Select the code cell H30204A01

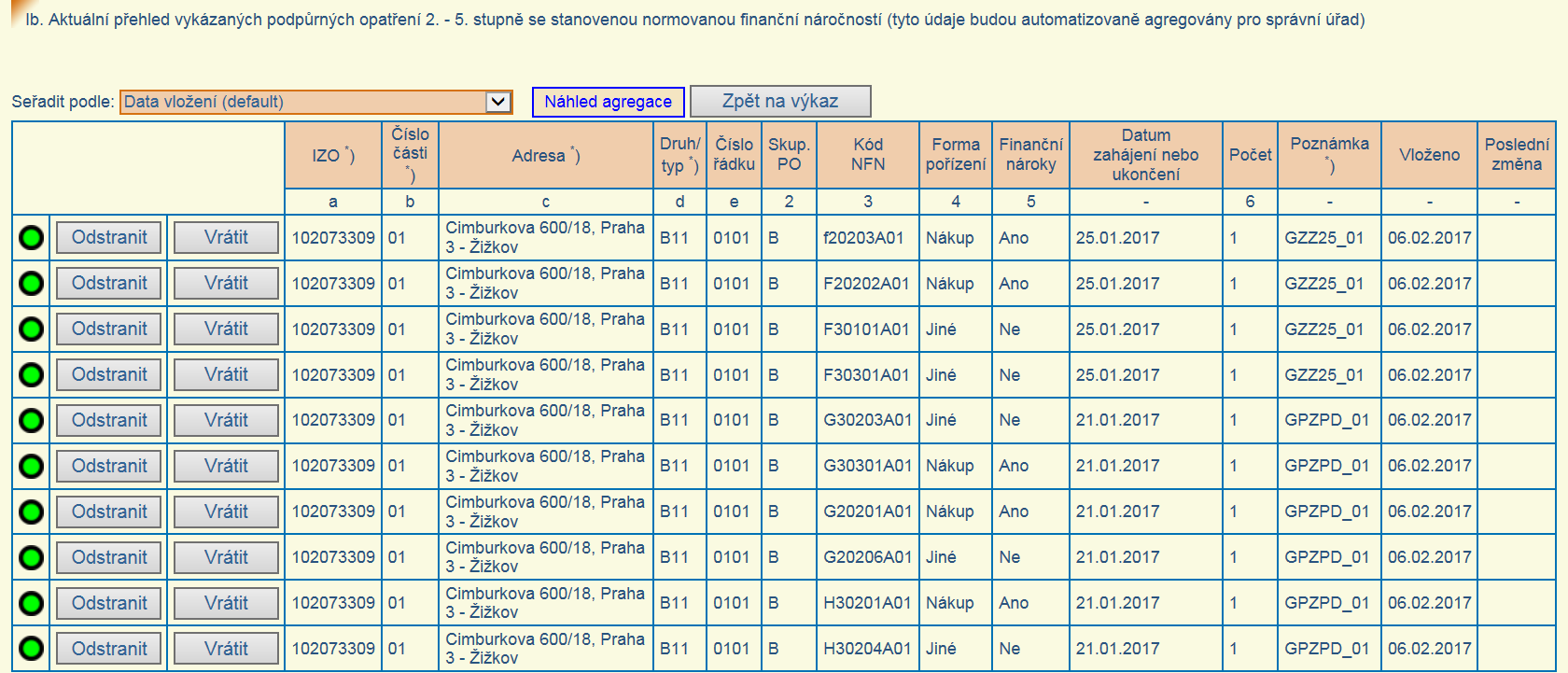[868, 649]
